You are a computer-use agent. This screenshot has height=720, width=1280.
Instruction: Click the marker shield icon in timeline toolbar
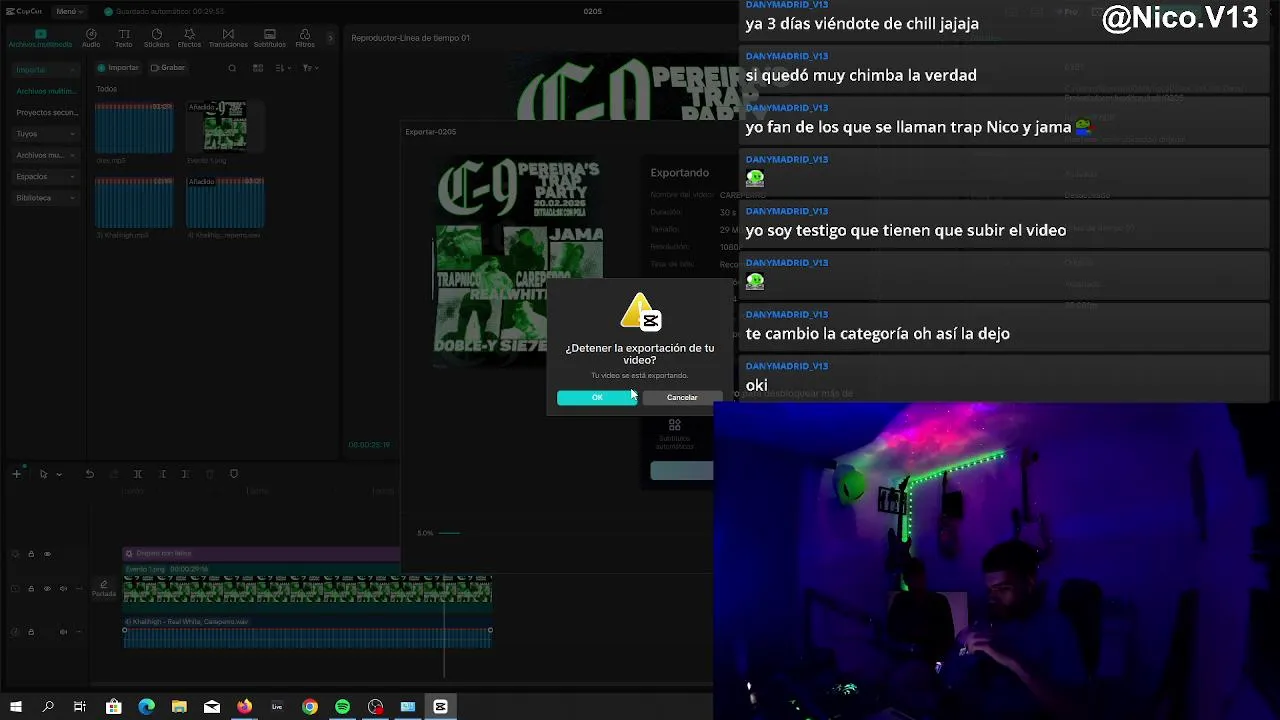point(234,474)
